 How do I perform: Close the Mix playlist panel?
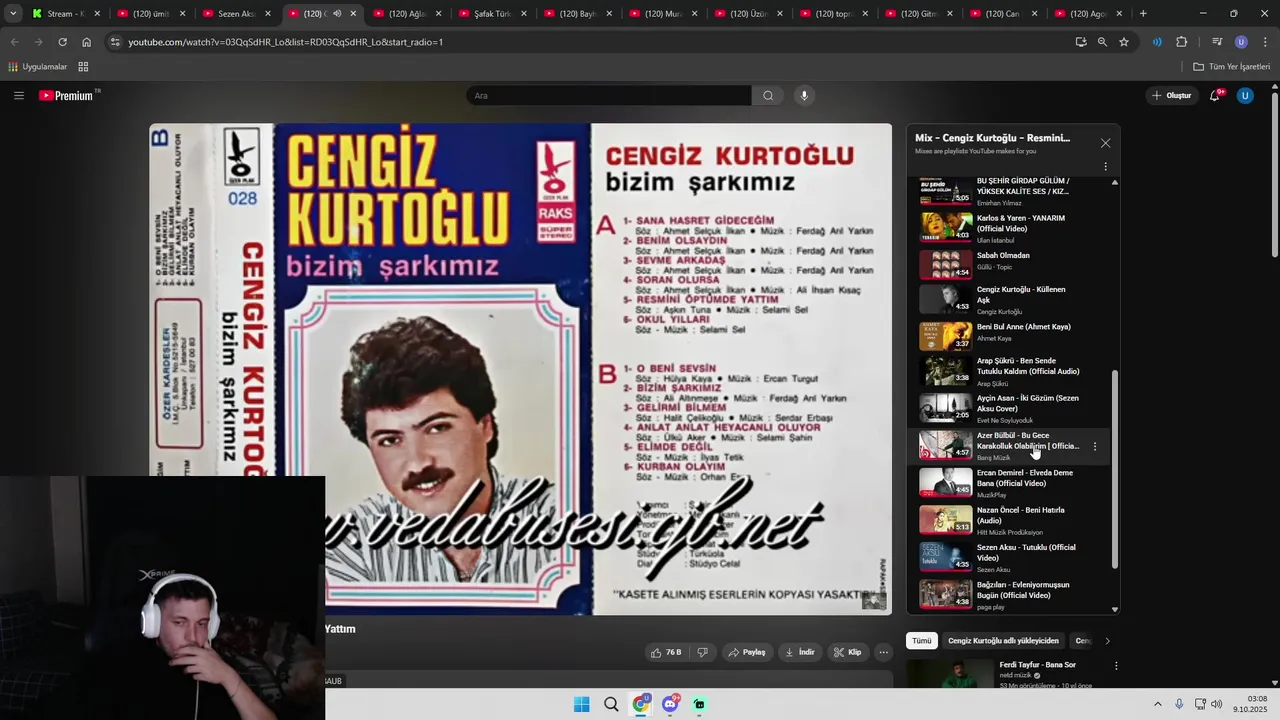pos(1105,143)
